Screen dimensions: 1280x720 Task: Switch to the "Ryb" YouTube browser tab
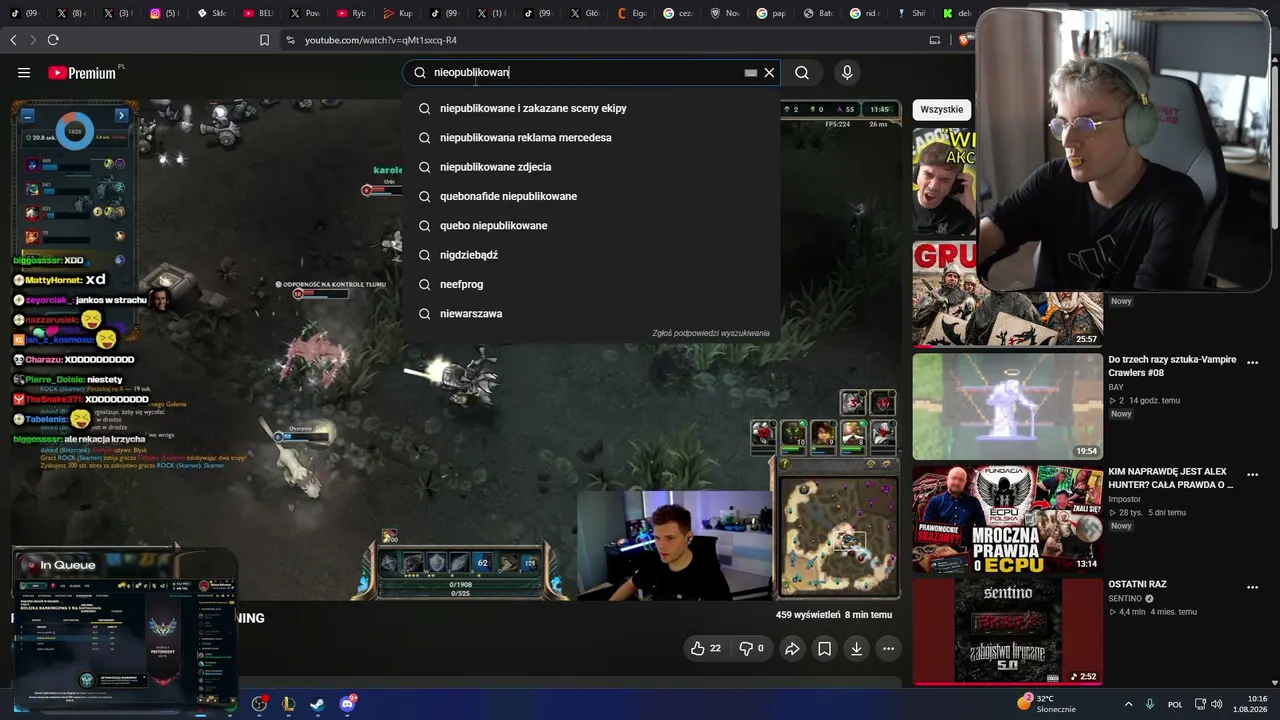(350, 13)
